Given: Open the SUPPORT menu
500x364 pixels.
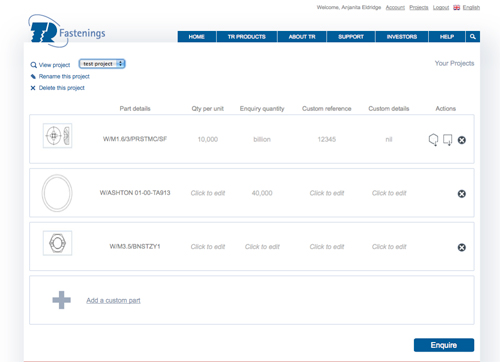Looking at the screenshot, I should (x=351, y=37).
